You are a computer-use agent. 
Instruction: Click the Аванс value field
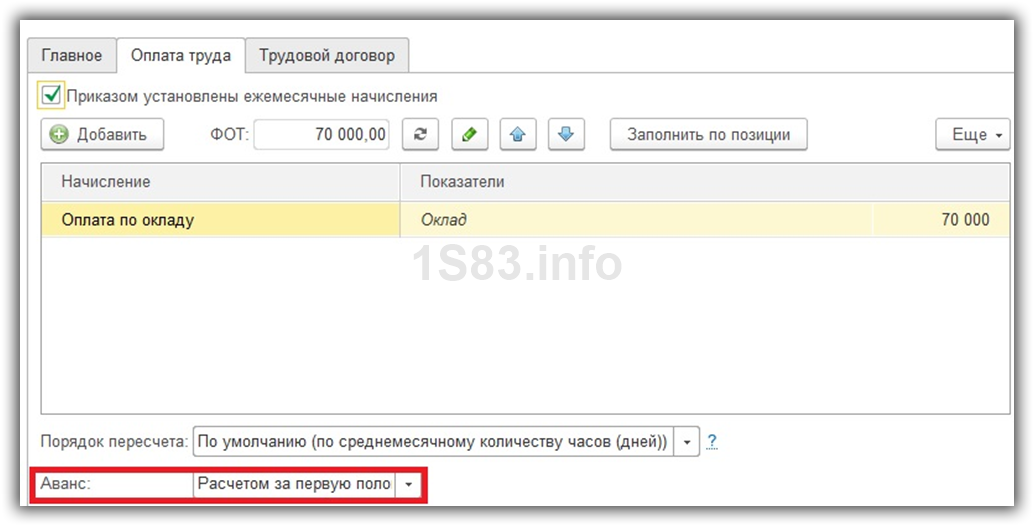click(x=294, y=484)
